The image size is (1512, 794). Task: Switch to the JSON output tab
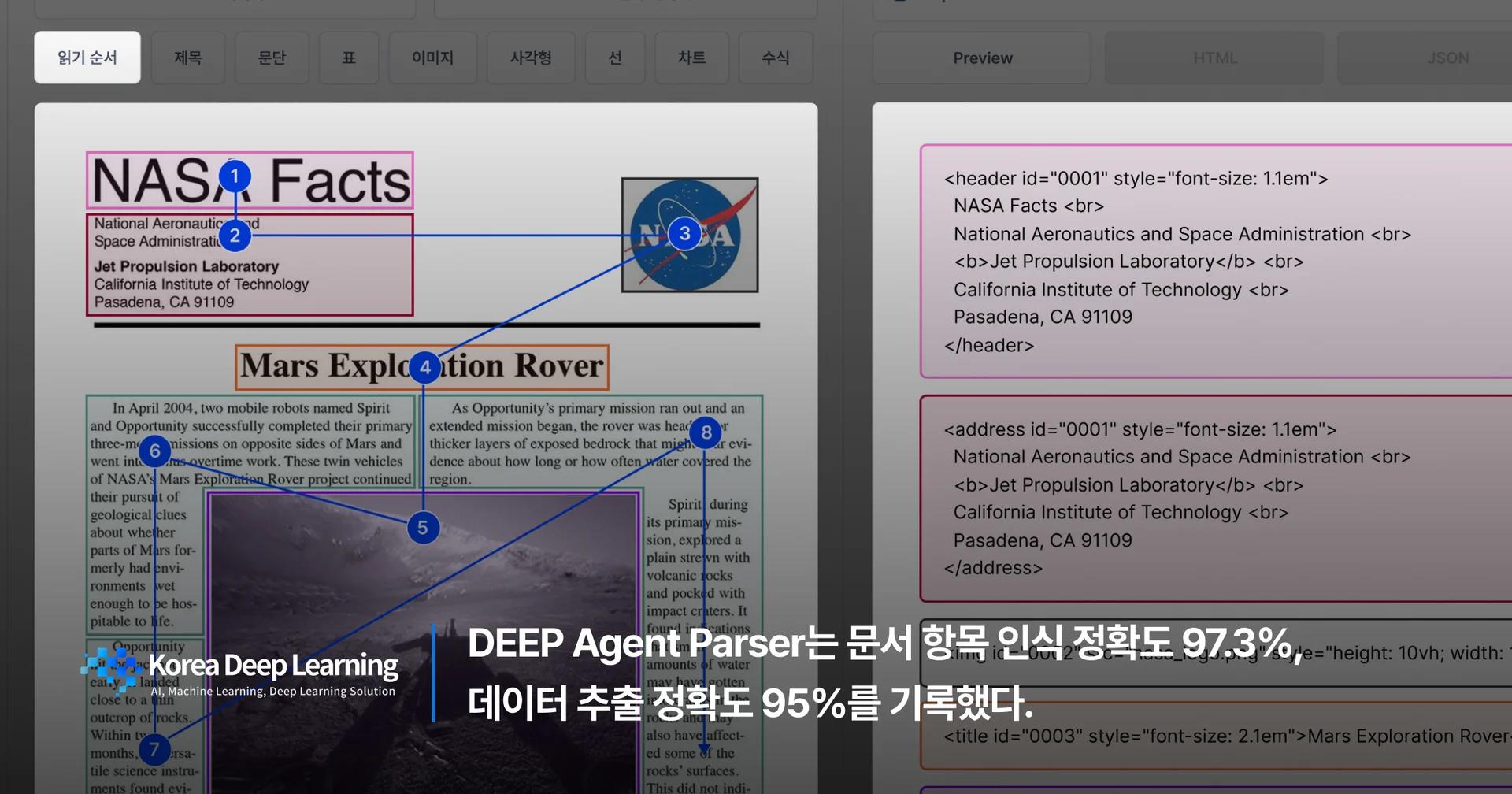pos(1447,57)
